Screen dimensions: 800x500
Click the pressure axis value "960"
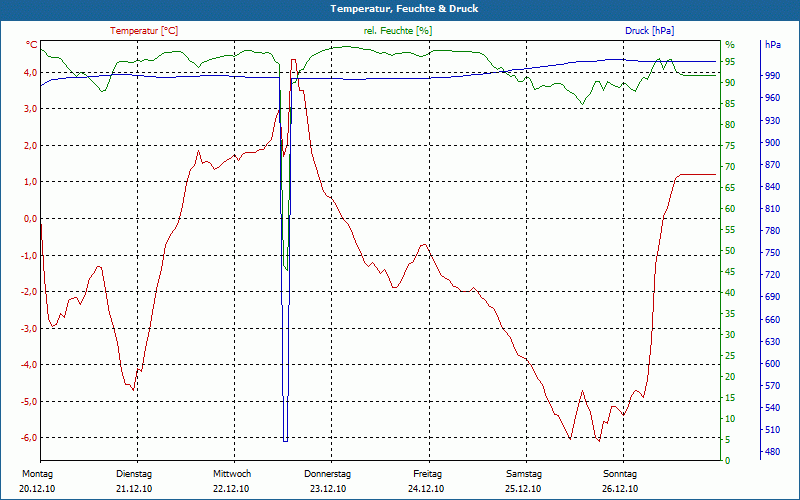point(773,97)
